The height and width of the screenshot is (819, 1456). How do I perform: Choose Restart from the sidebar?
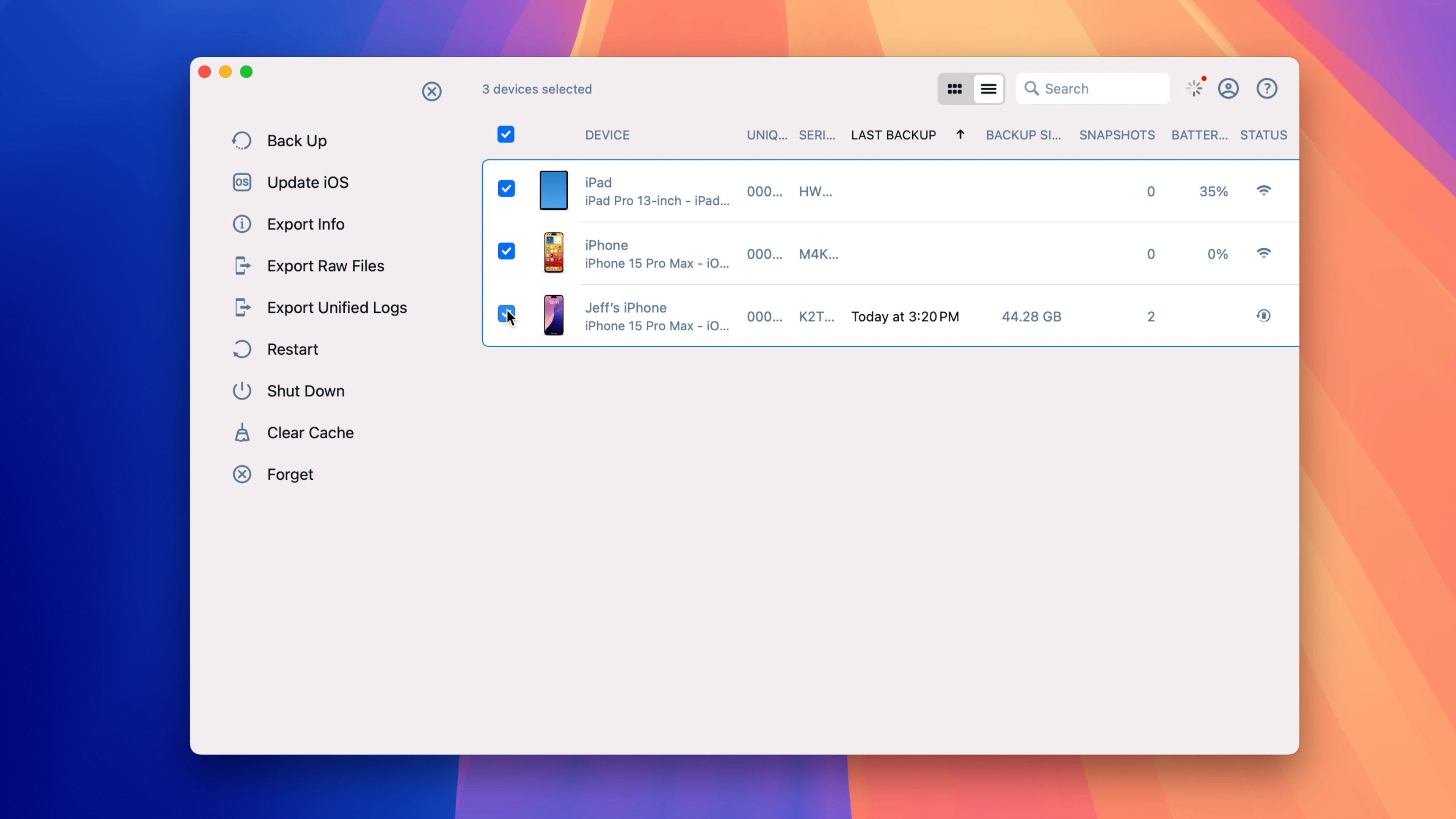[292, 349]
